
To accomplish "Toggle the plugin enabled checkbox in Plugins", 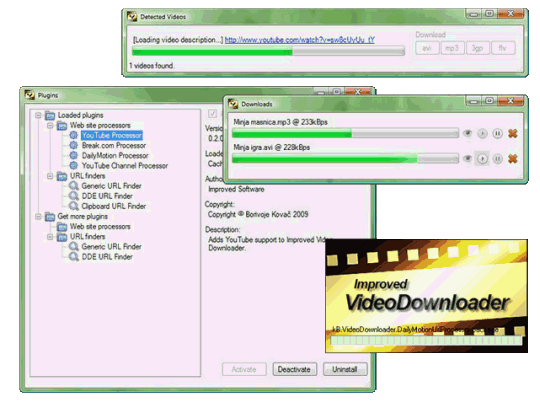I will pos(212,113).
